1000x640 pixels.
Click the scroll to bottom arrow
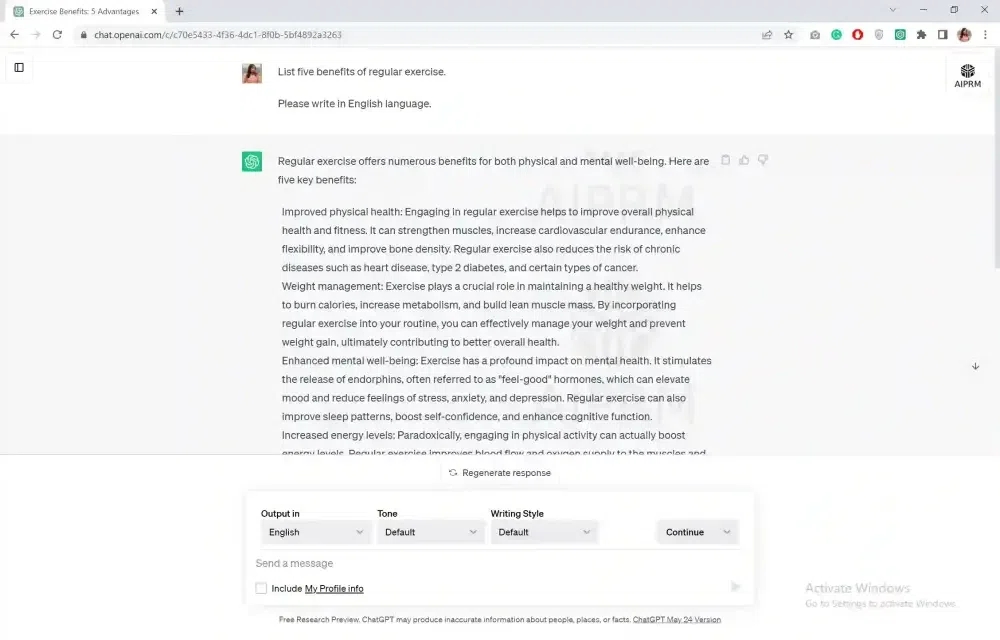(x=975, y=366)
